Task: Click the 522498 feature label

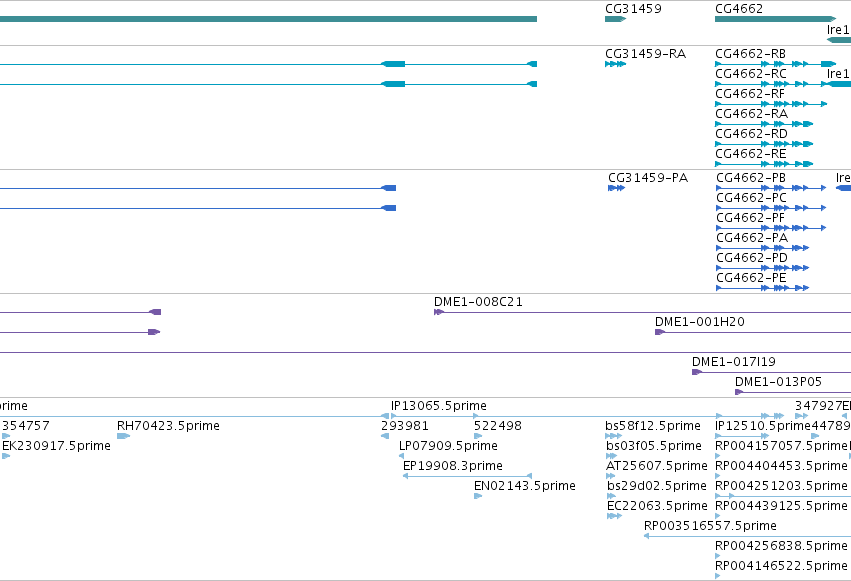Action: [498, 426]
